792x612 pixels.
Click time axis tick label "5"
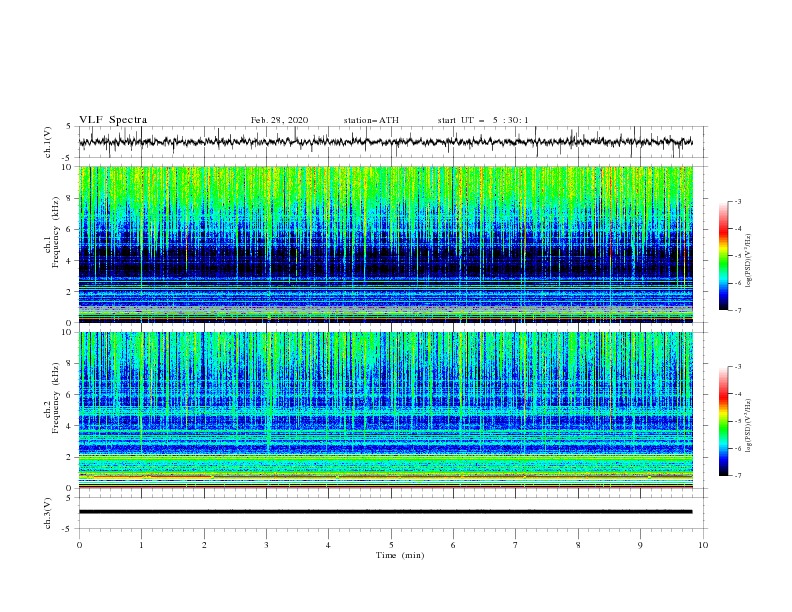click(x=391, y=545)
